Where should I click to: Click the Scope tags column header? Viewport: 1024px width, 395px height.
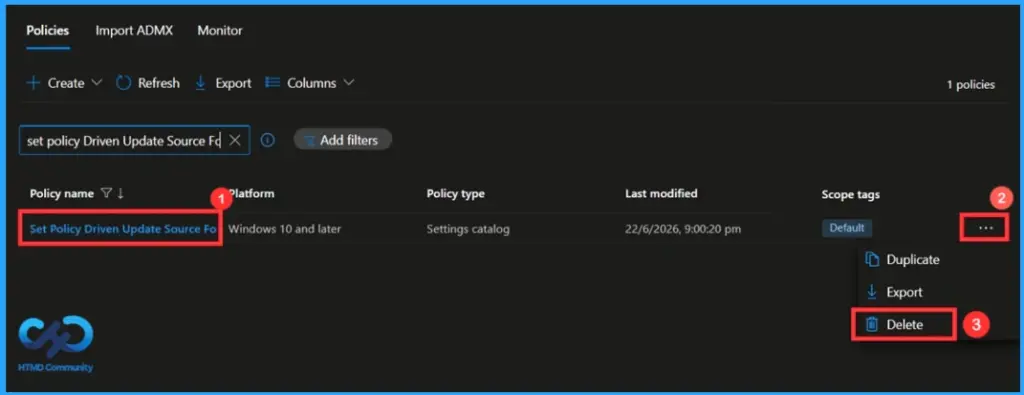pos(850,195)
